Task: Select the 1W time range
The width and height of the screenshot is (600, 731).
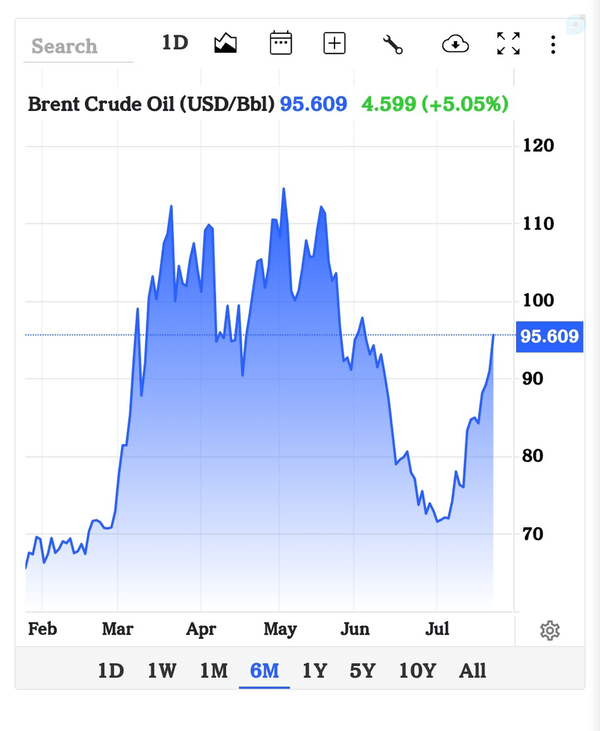Action: tap(162, 671)
